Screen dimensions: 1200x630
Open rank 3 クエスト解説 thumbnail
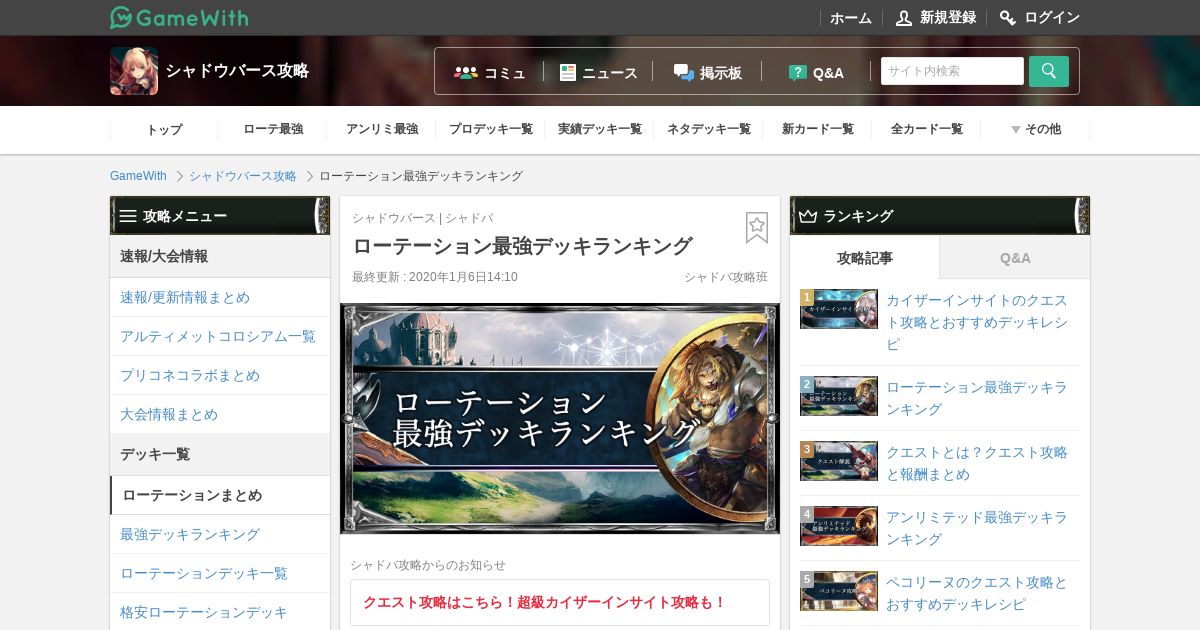tap(839, 461)
